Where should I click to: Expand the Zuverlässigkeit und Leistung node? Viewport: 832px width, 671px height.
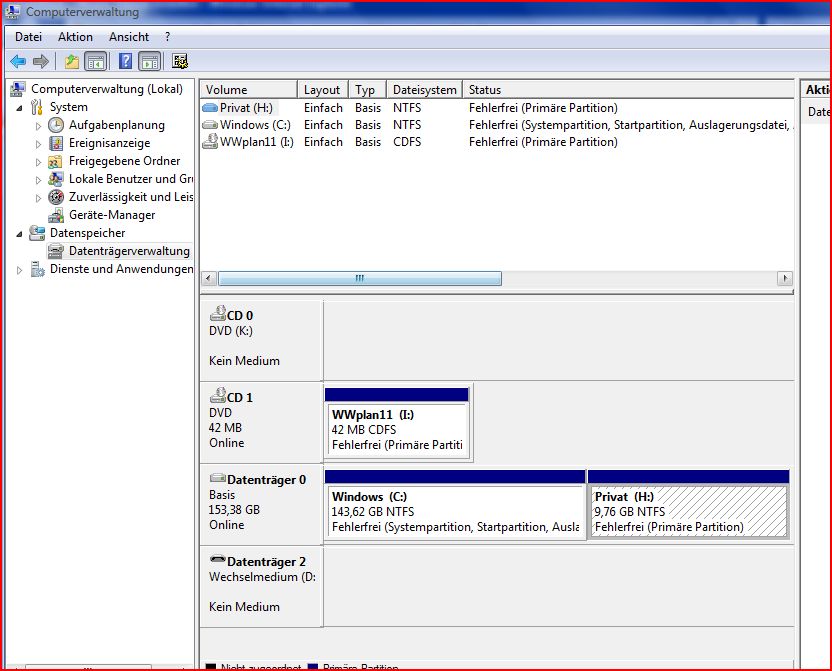click(x=38, y=198)
